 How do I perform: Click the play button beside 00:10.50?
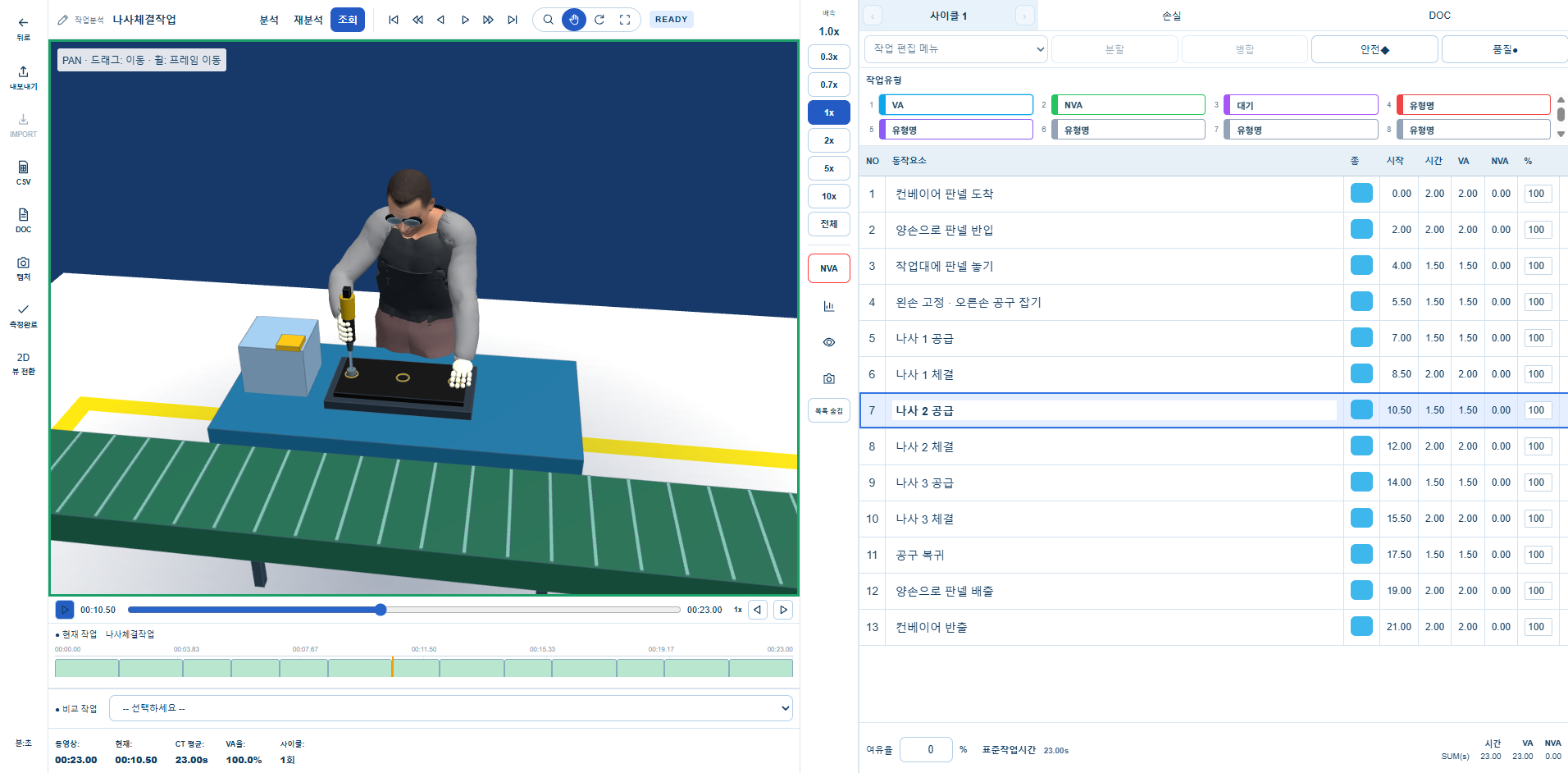pyautogui.click(x=65, y=610)
